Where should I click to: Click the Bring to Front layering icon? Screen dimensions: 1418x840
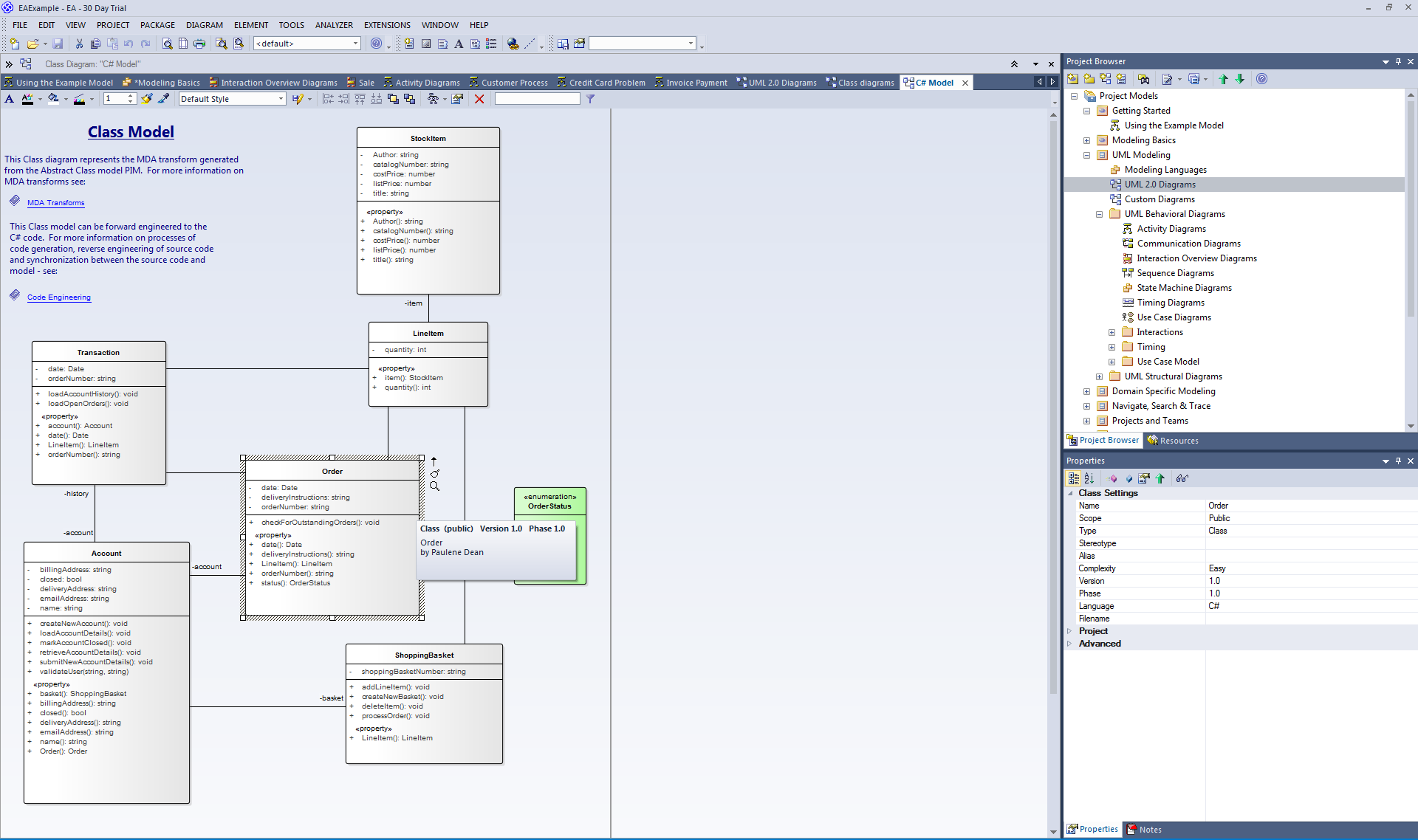click(x=393, y=99)
